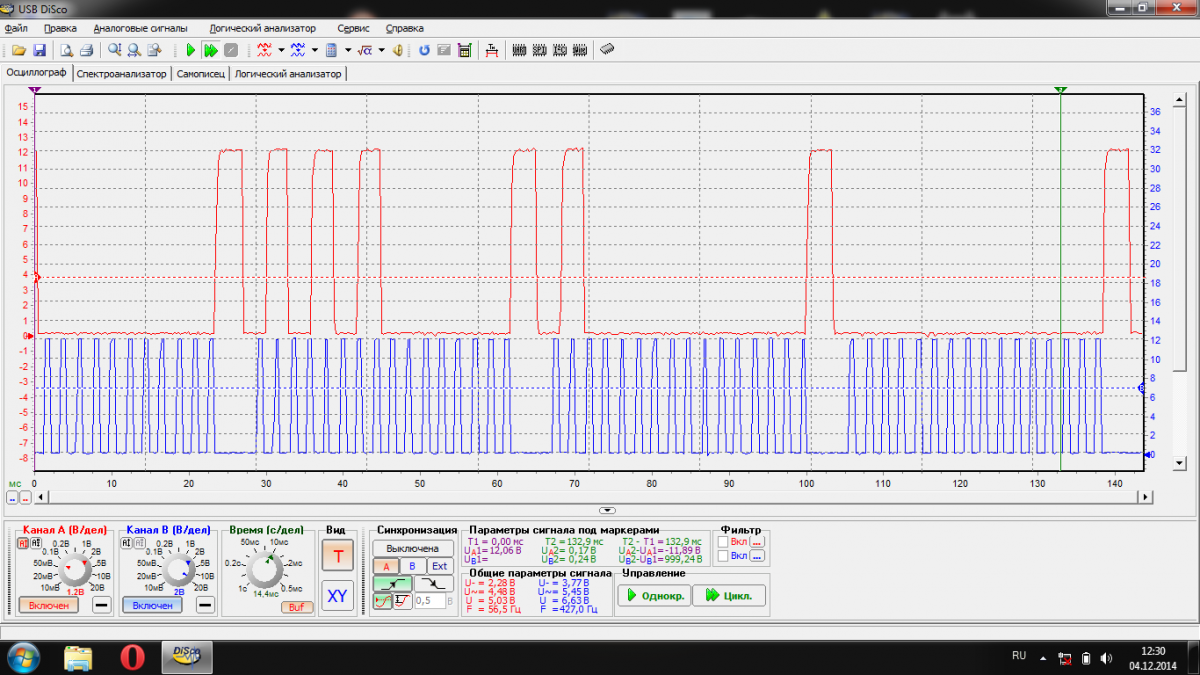
Task: Open the Аналоговые сигналы menu
Action: click(140, 28)
